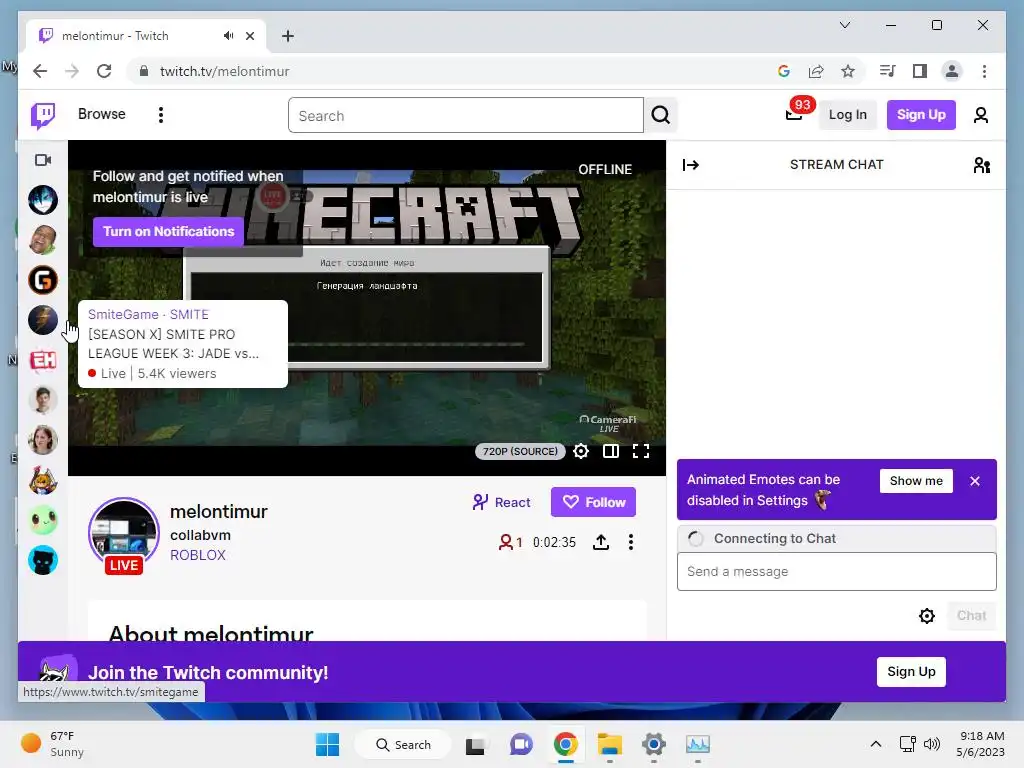
Task: Open the more options menu beside Browse
Action: click(161, 115)
